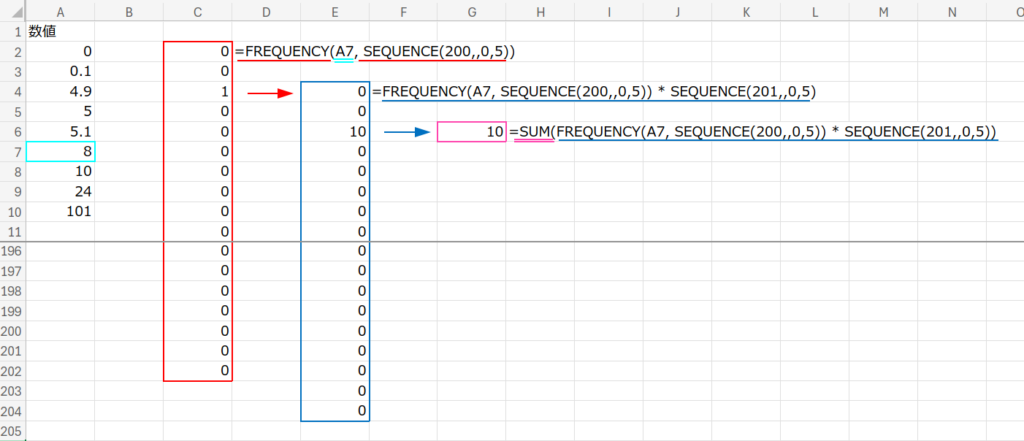Select column G header
The width and height of the screenshot is (1024, 441).
[x=471, y=11]
